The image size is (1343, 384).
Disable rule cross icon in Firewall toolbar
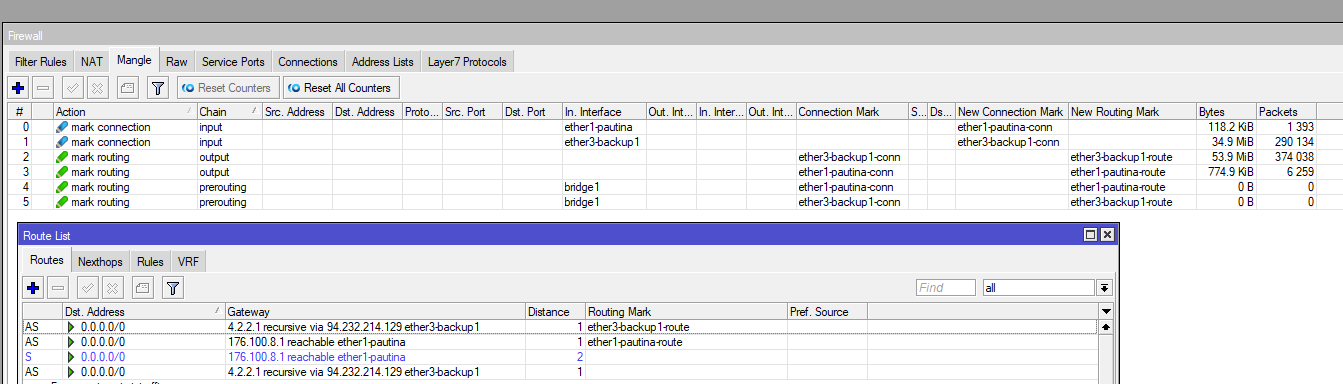click(x=96, y=88)
